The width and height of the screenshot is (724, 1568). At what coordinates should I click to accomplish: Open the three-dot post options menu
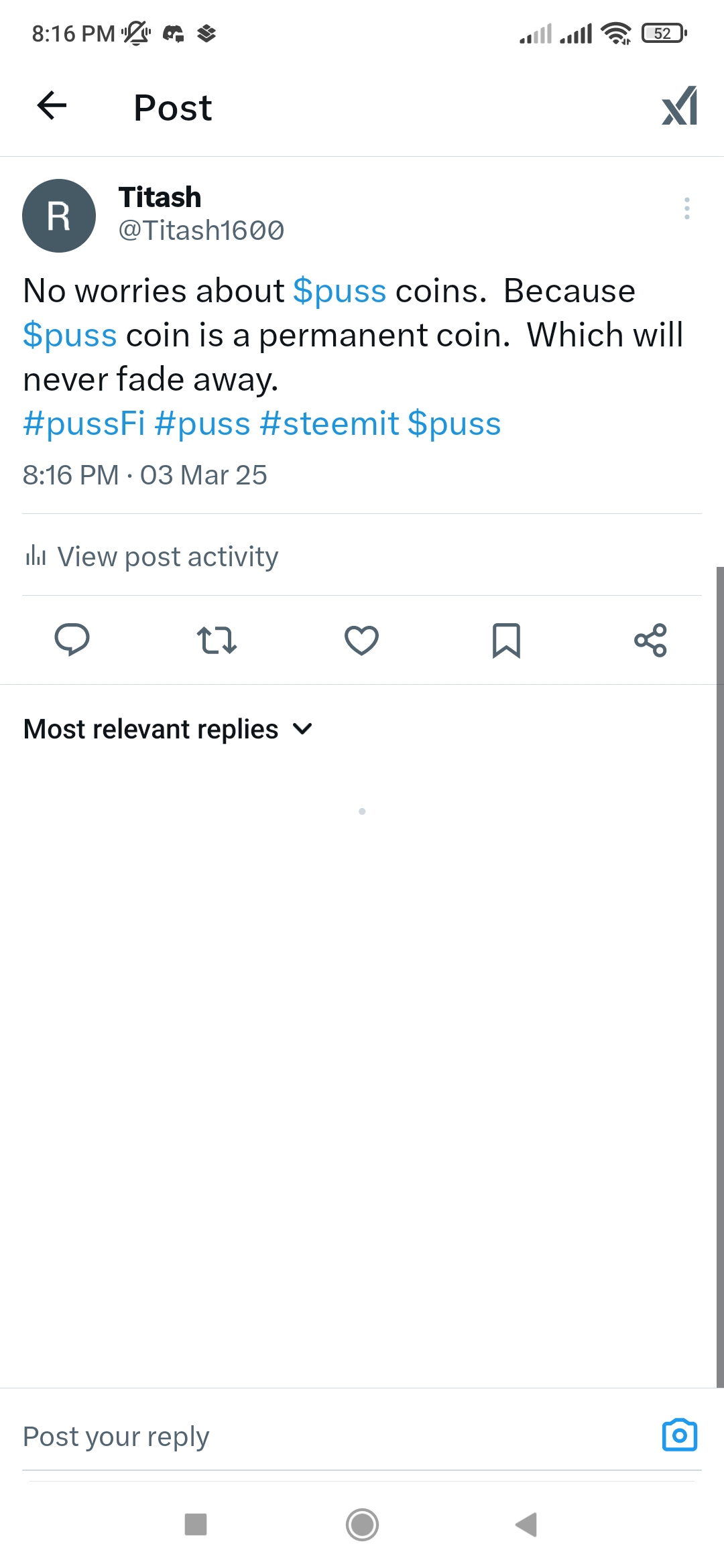[x=686, y=208]
